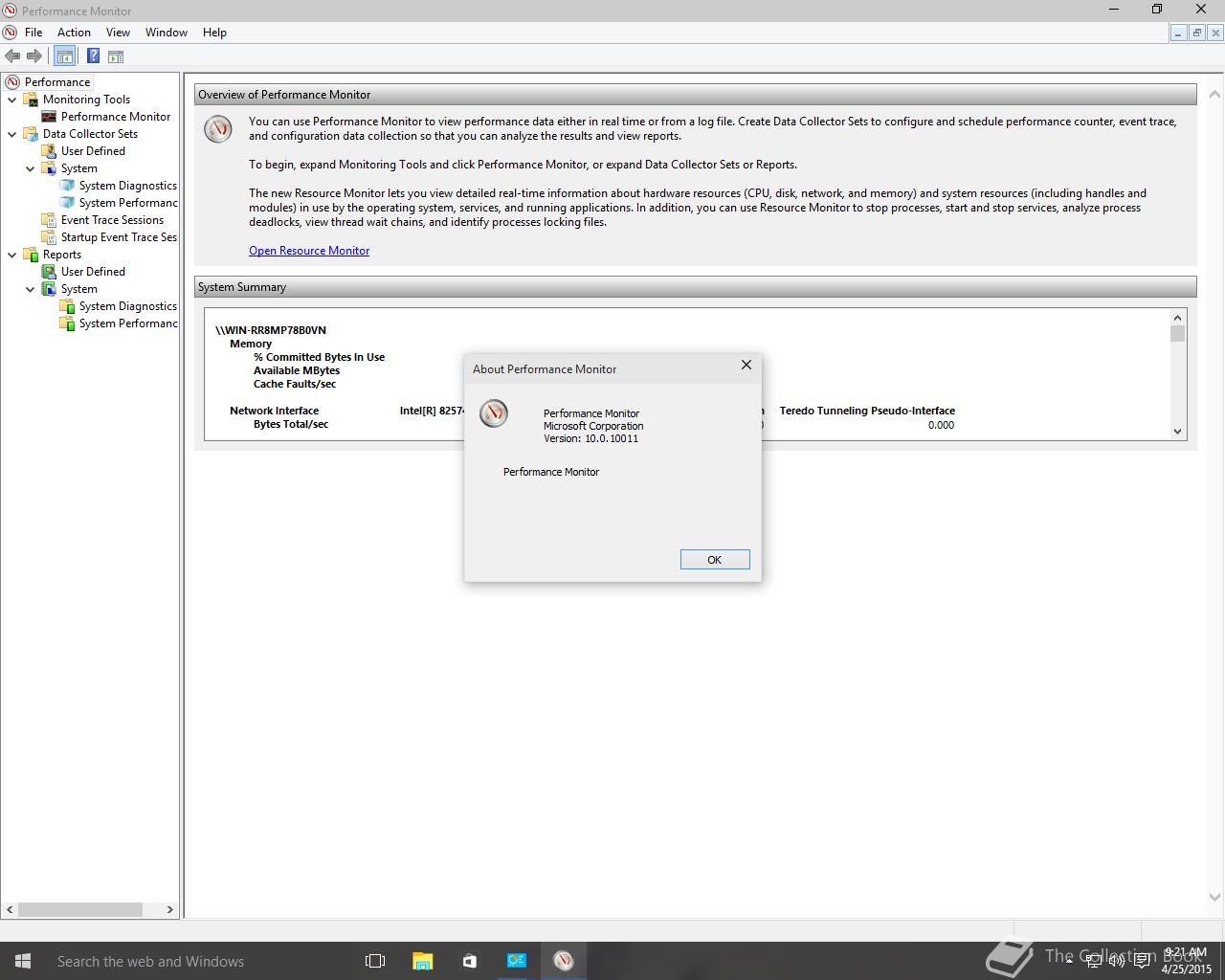1225x980 pixels.
Task: Click tree pane horizontal scrollbar left arrow
Action: click(11, 910)
